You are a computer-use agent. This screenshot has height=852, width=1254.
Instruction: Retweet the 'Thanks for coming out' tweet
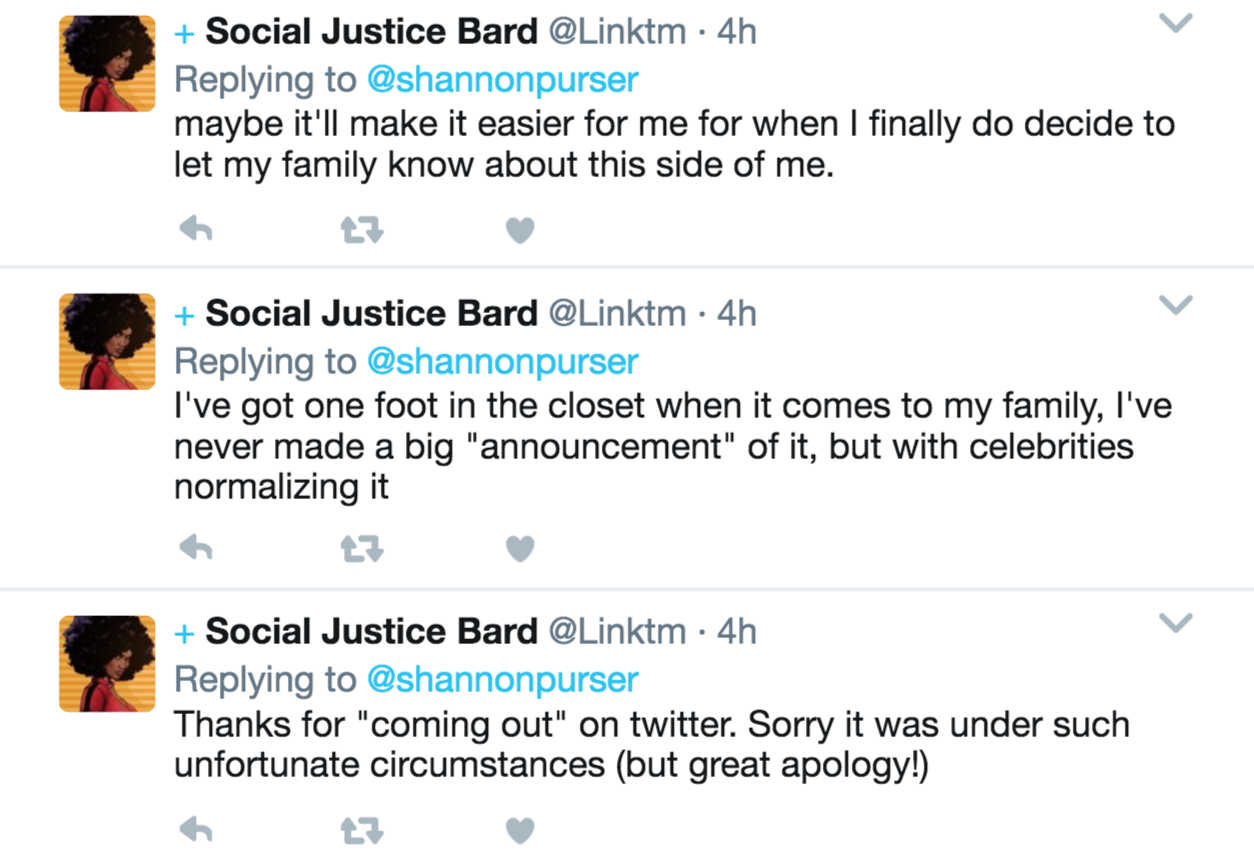pos(362,830)
